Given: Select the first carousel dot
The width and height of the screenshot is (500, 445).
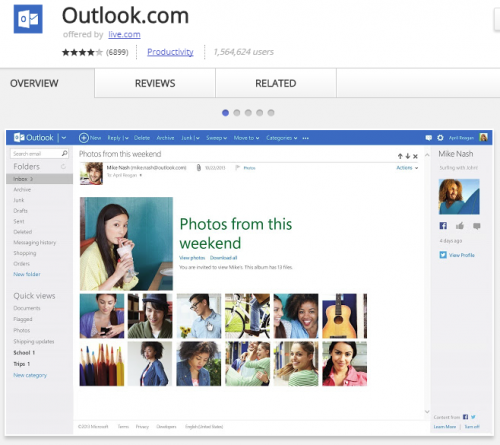Looking at the screenshot, I should [225, 113].
